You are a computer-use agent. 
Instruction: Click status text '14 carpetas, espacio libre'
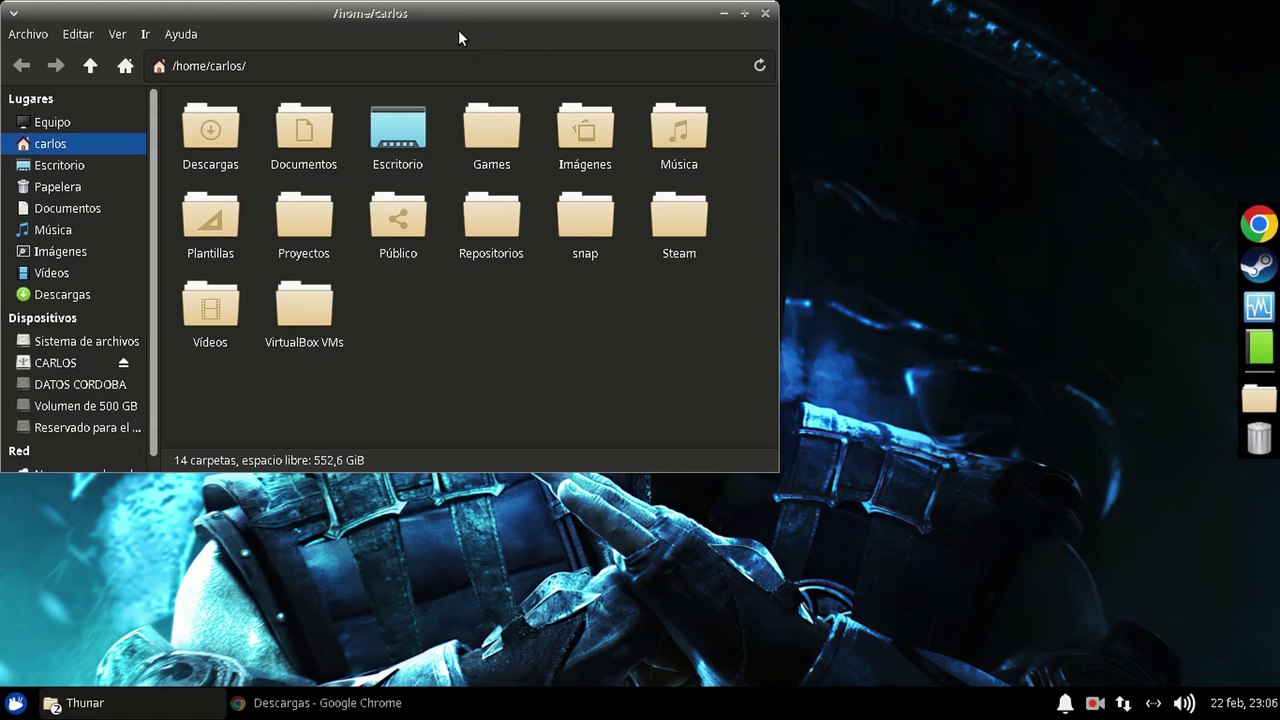pyautogui.click(x=269, y=460)
